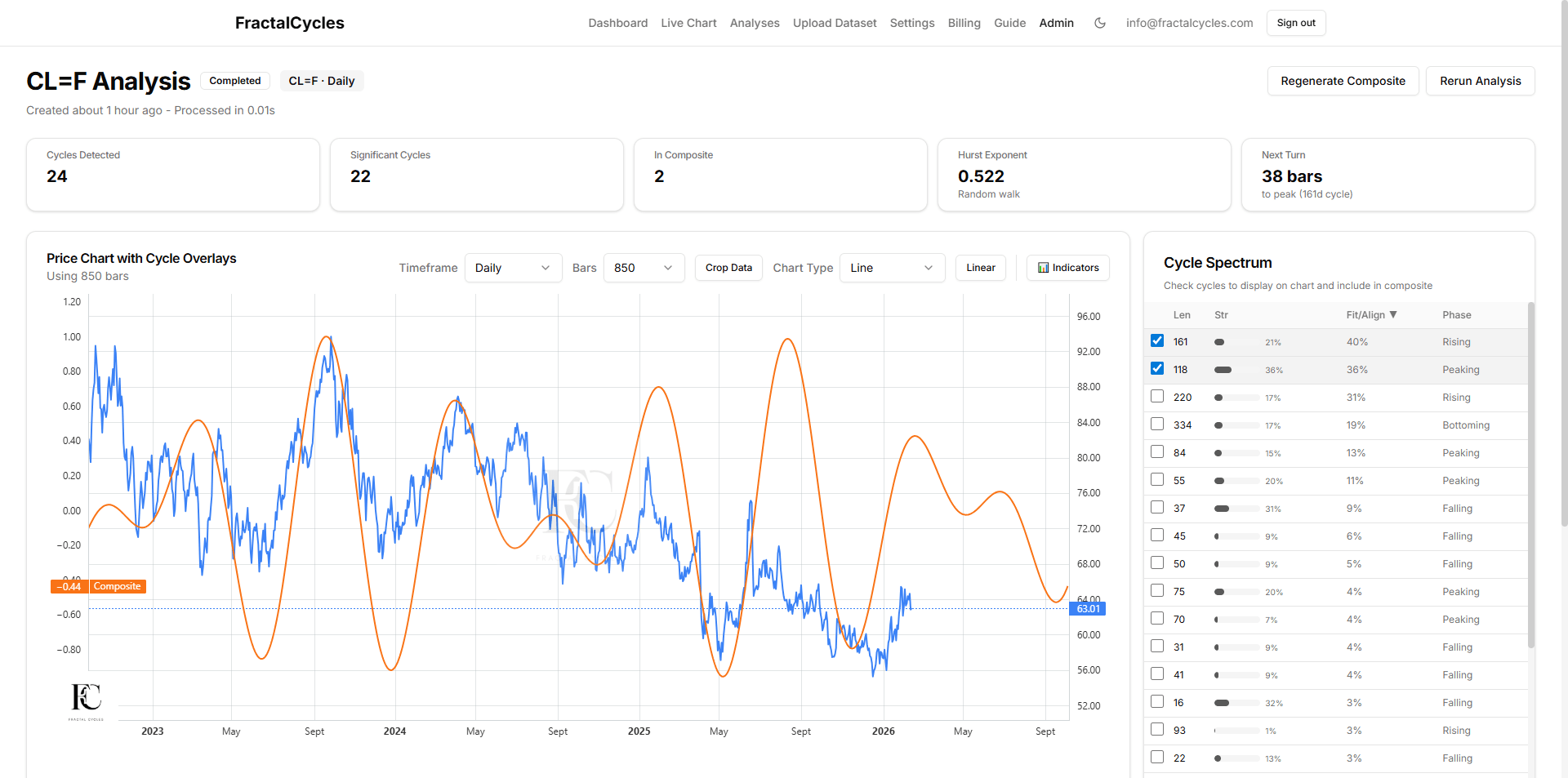
Task: Click the In Composite value 2
Action: [x=659, y=176]
